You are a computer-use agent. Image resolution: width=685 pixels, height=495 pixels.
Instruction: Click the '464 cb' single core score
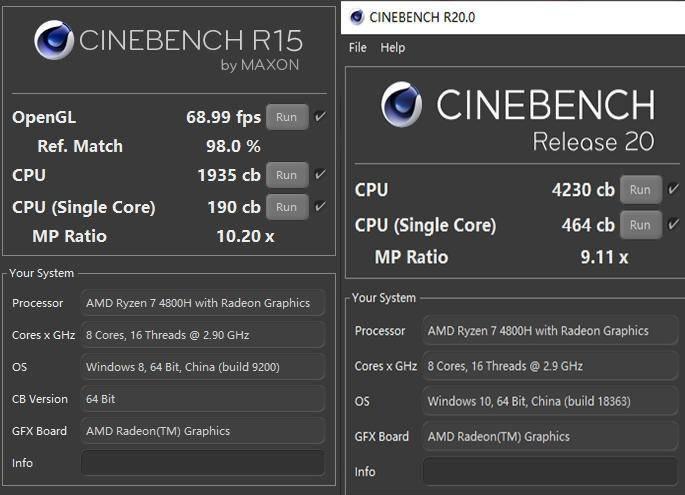point(588,225)
